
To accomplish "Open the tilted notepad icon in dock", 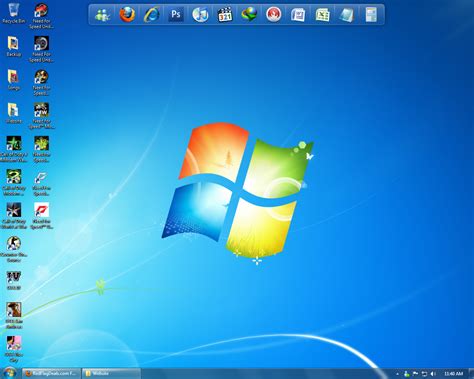I will point(347,15).
